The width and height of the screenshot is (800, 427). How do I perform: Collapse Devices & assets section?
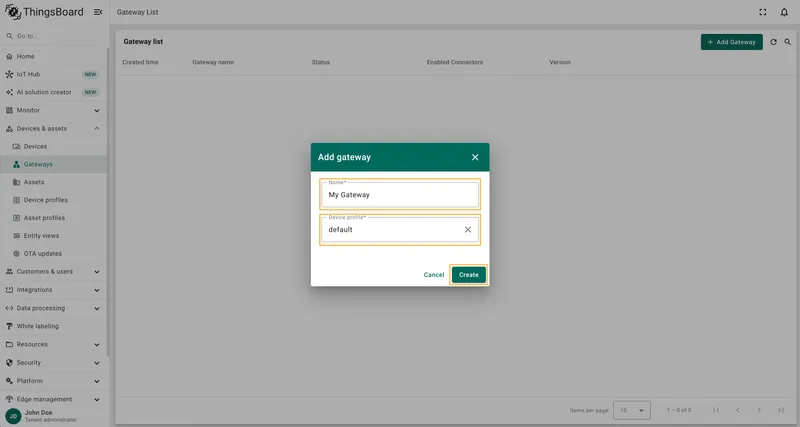tap(54, 129)
